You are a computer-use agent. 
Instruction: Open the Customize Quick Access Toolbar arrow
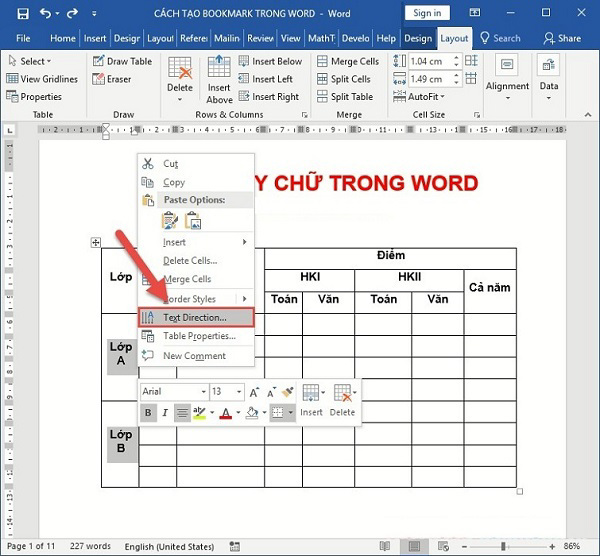click(94, 14)
